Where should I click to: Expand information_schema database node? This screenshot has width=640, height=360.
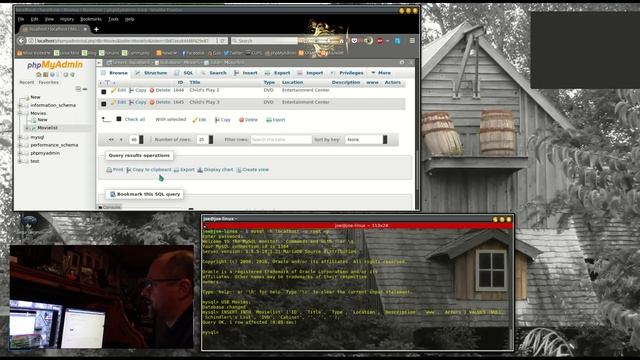(20, 105)
